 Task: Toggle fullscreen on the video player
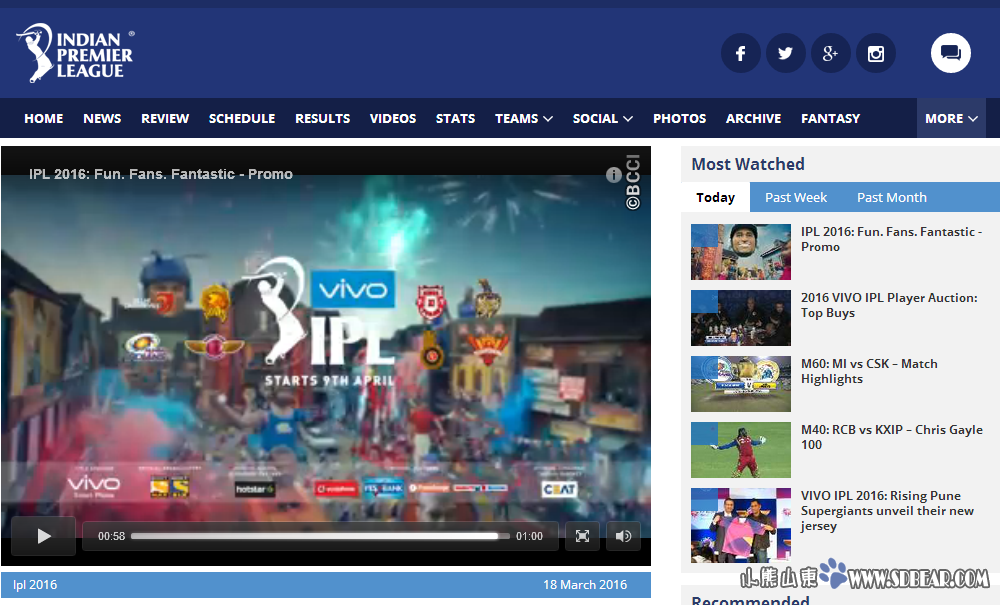point(582,536)
